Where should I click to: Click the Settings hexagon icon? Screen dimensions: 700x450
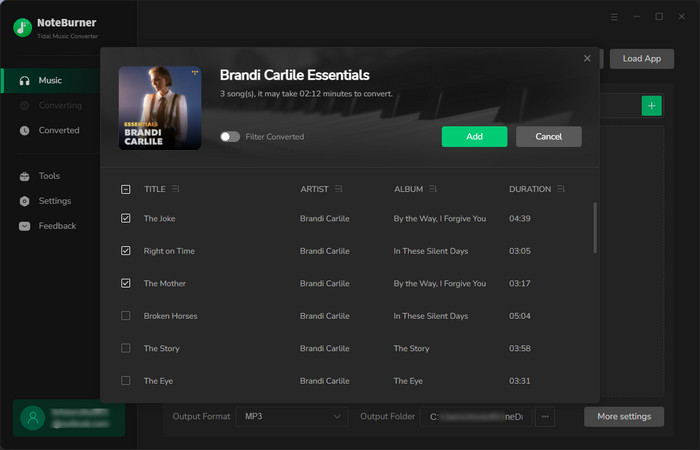(25, 201)
